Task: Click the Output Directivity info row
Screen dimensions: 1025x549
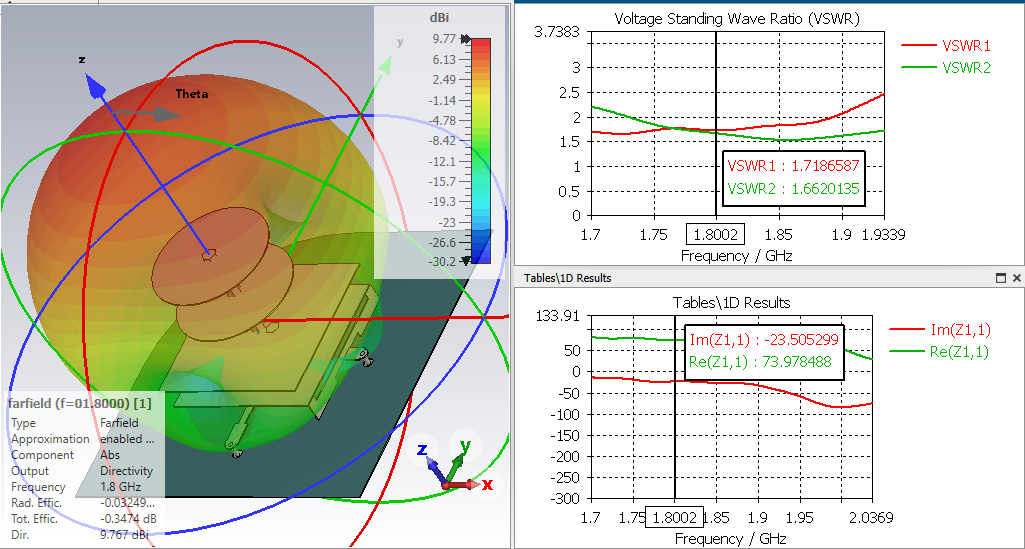Action: (84, 471)
